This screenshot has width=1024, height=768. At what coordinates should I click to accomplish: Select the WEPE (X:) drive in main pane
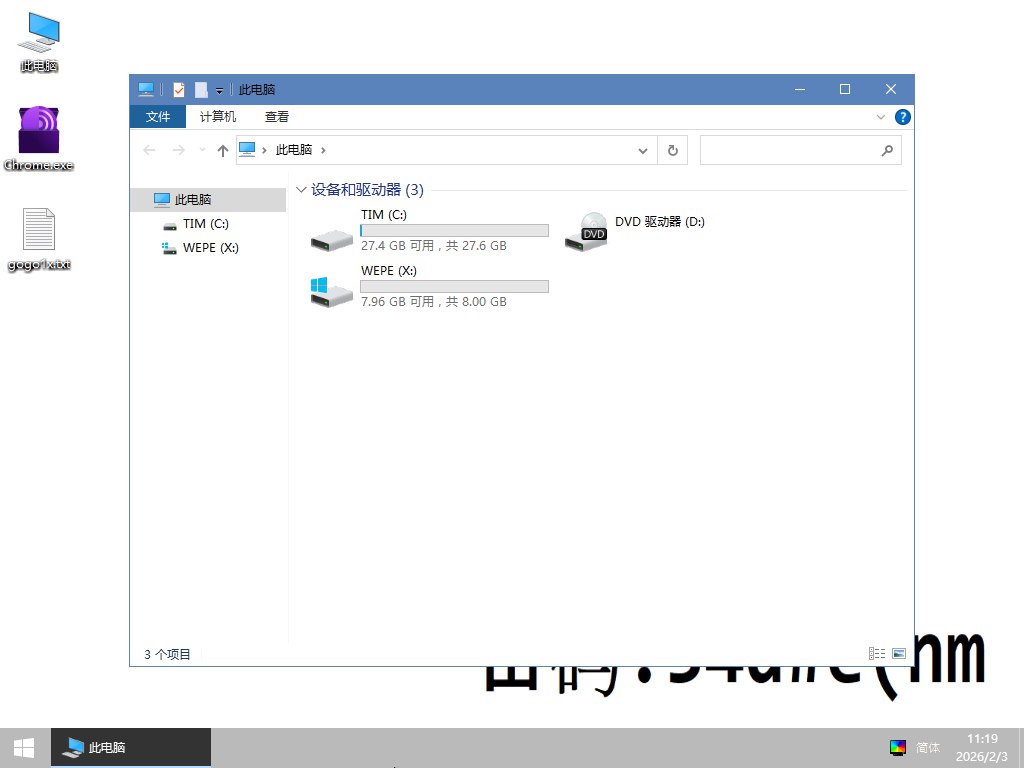332,290
